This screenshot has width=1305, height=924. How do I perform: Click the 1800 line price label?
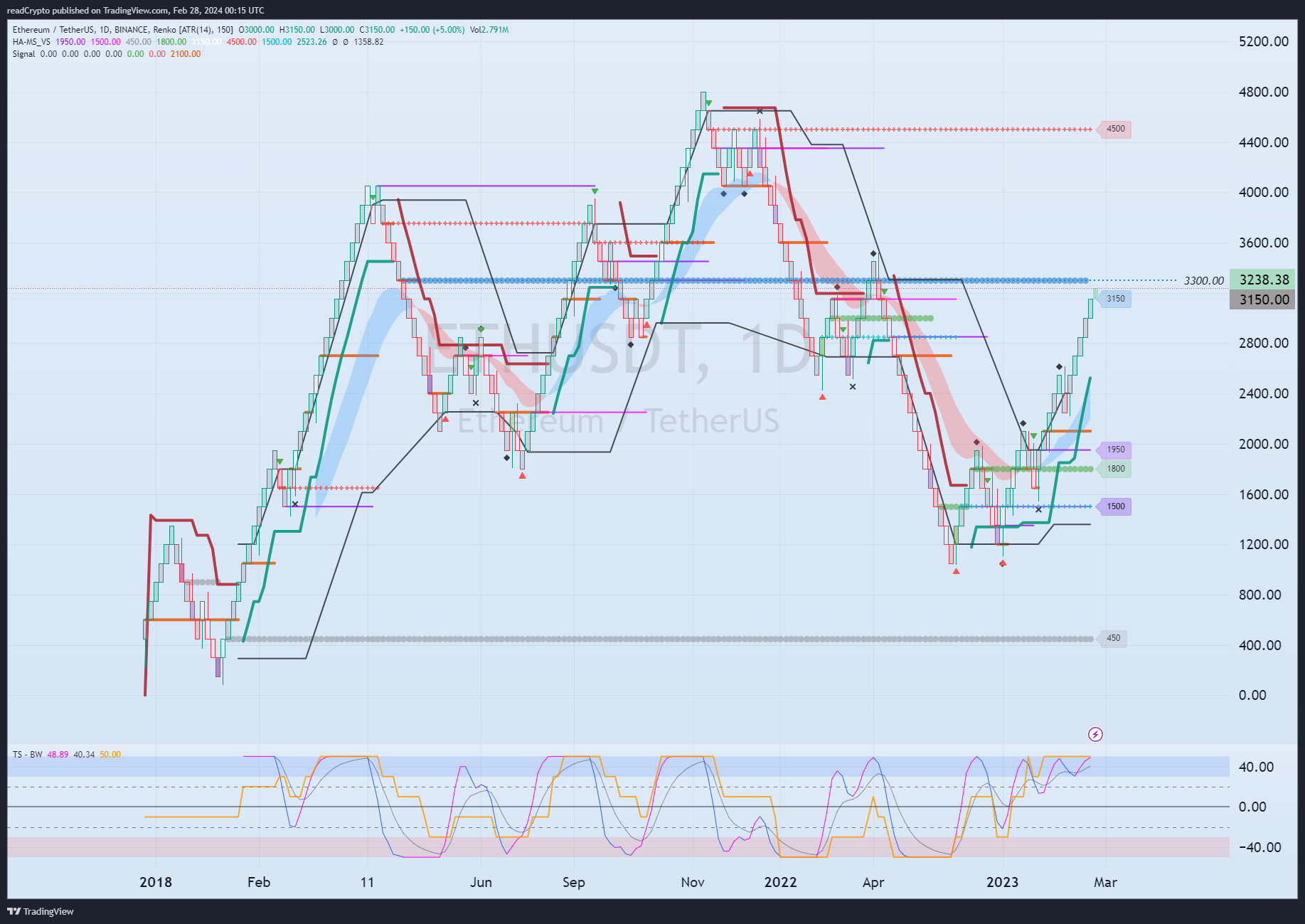tap(1114, 469)
